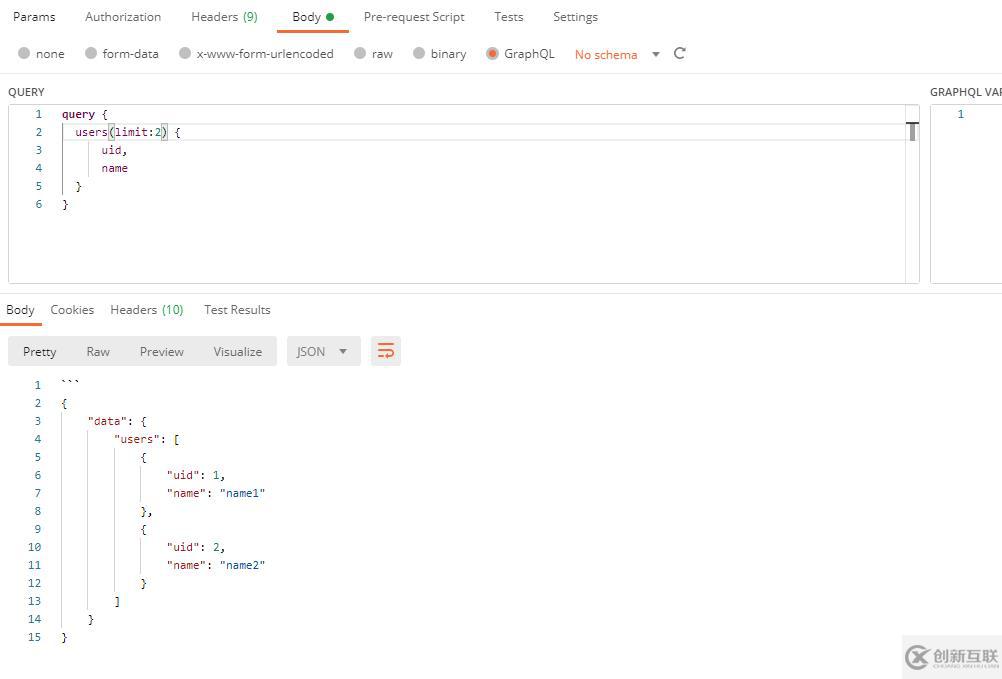
Task: Open the Pre-request Script tab
Action: tap(414, 17)
